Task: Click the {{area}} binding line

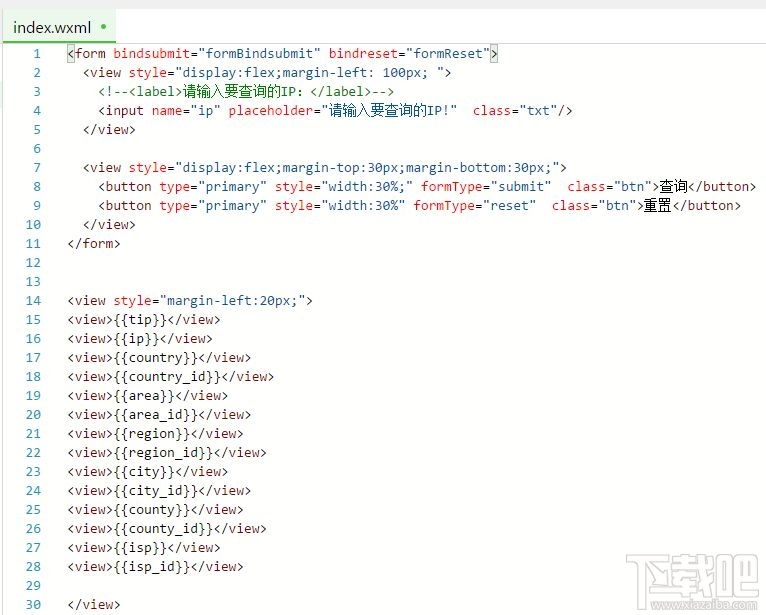Action: pos(148,396)
